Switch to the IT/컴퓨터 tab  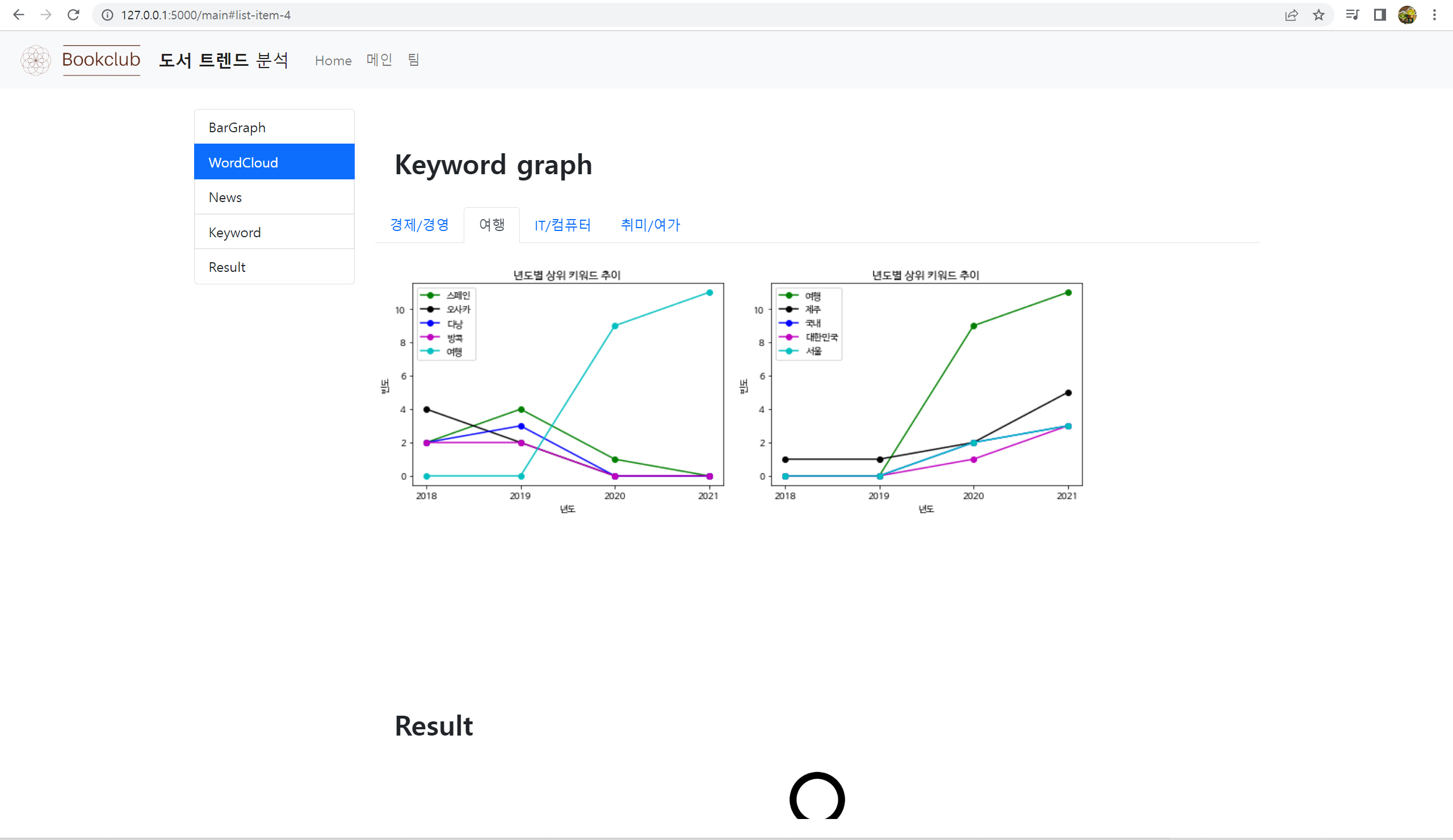coord(562,225)
